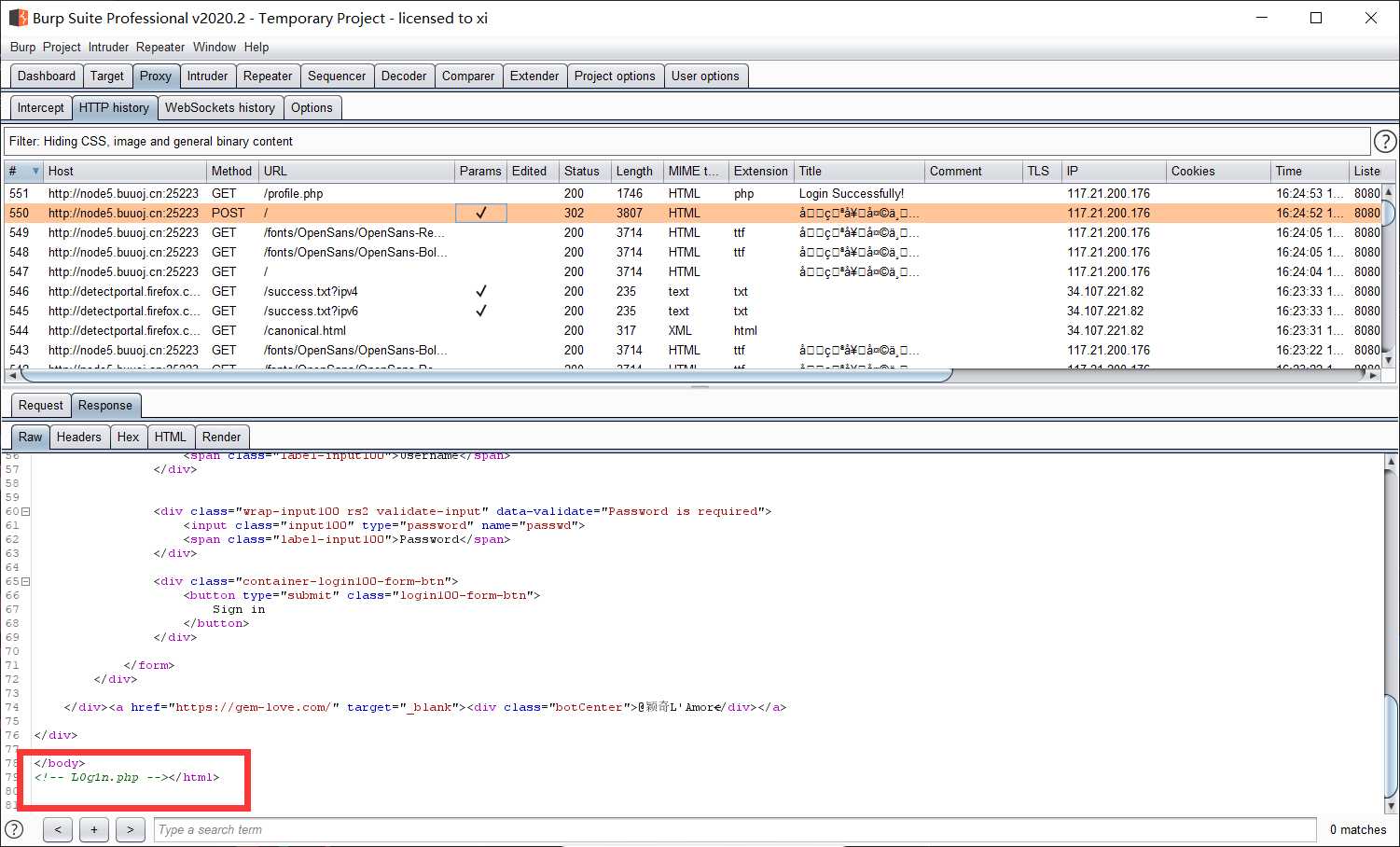
Task: Select the Headers view tab
Action: 79,437
